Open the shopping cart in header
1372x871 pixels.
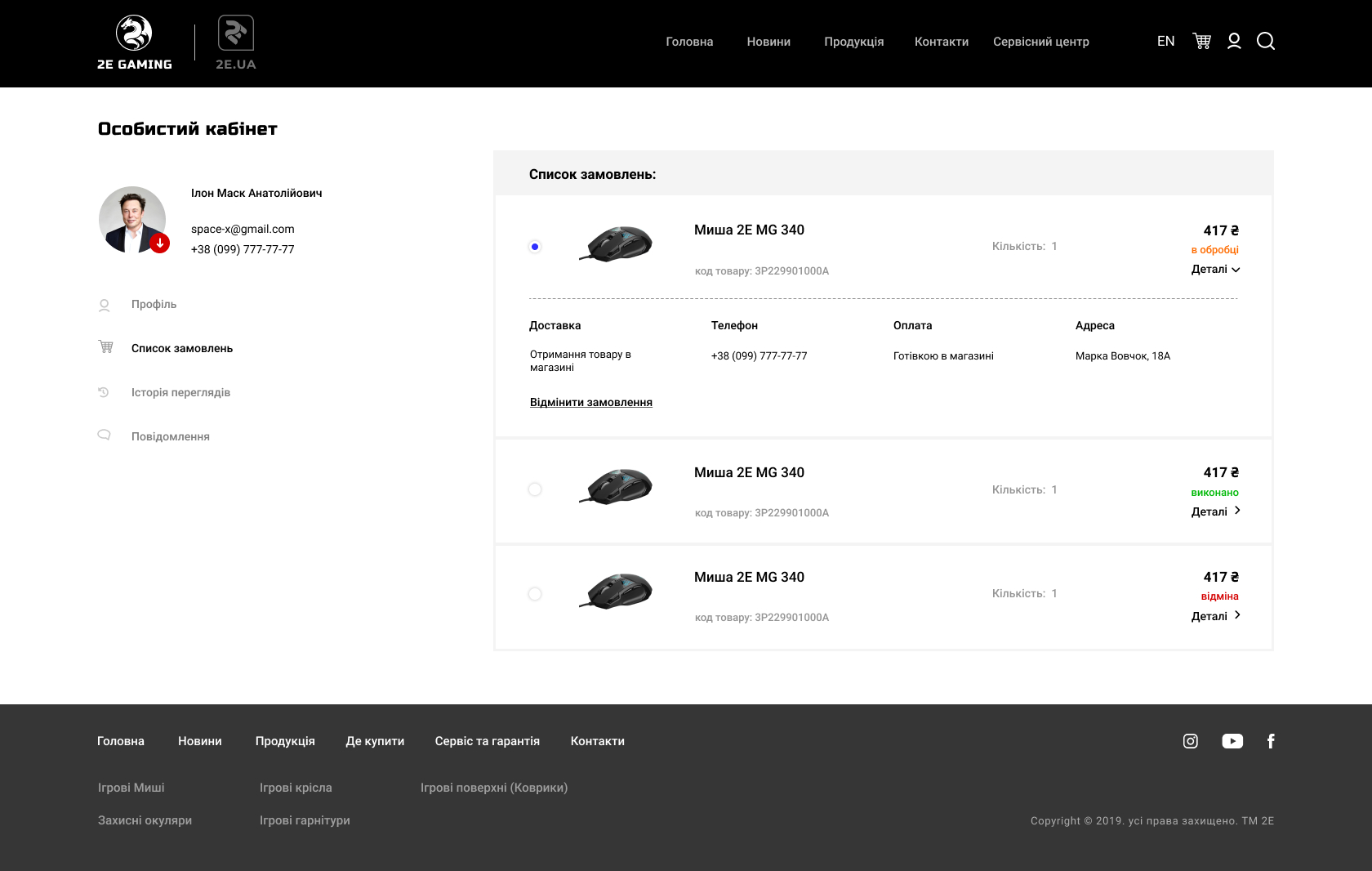(1201, 41)
